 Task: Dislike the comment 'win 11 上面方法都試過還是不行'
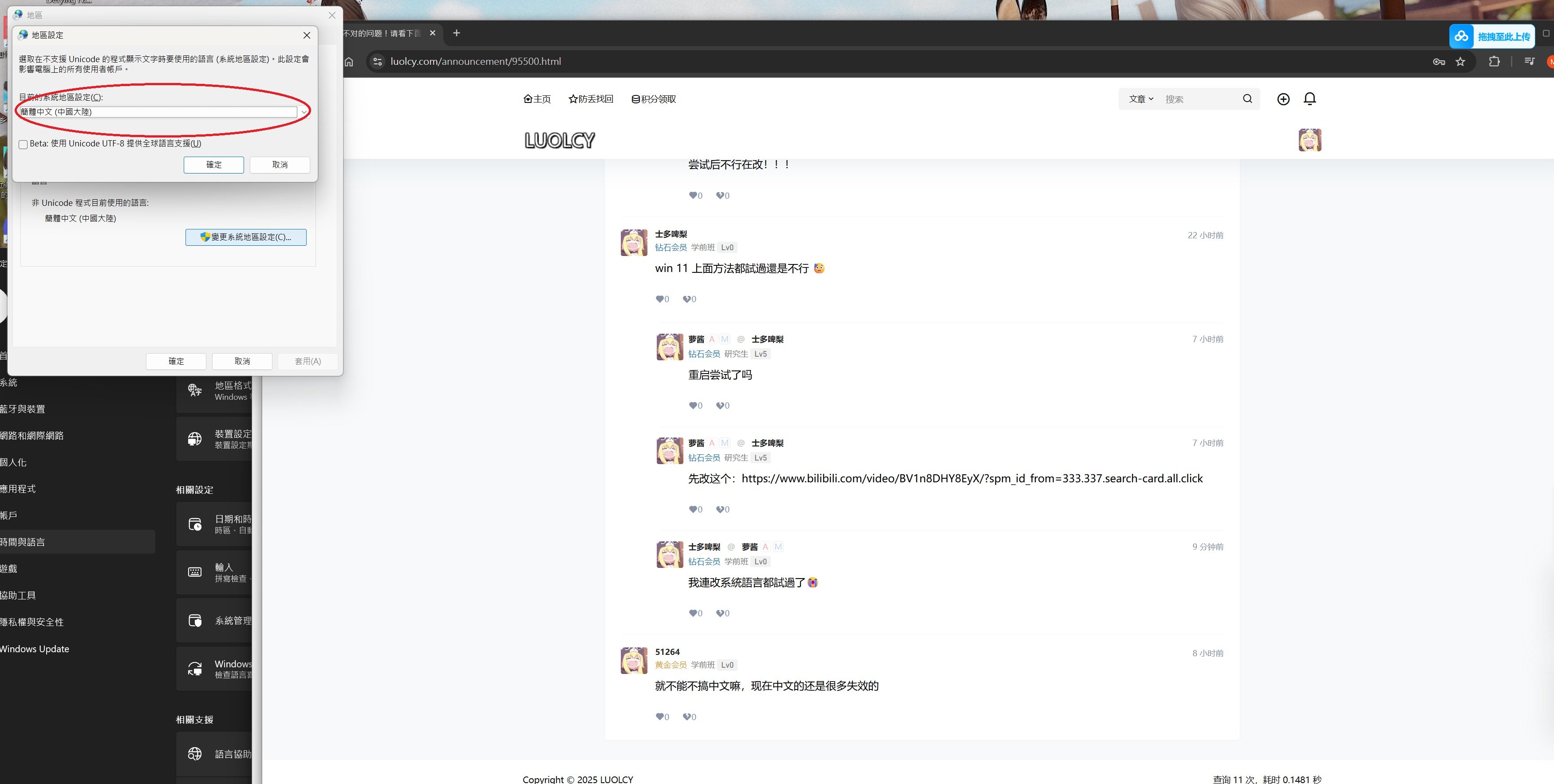[689, 299]
